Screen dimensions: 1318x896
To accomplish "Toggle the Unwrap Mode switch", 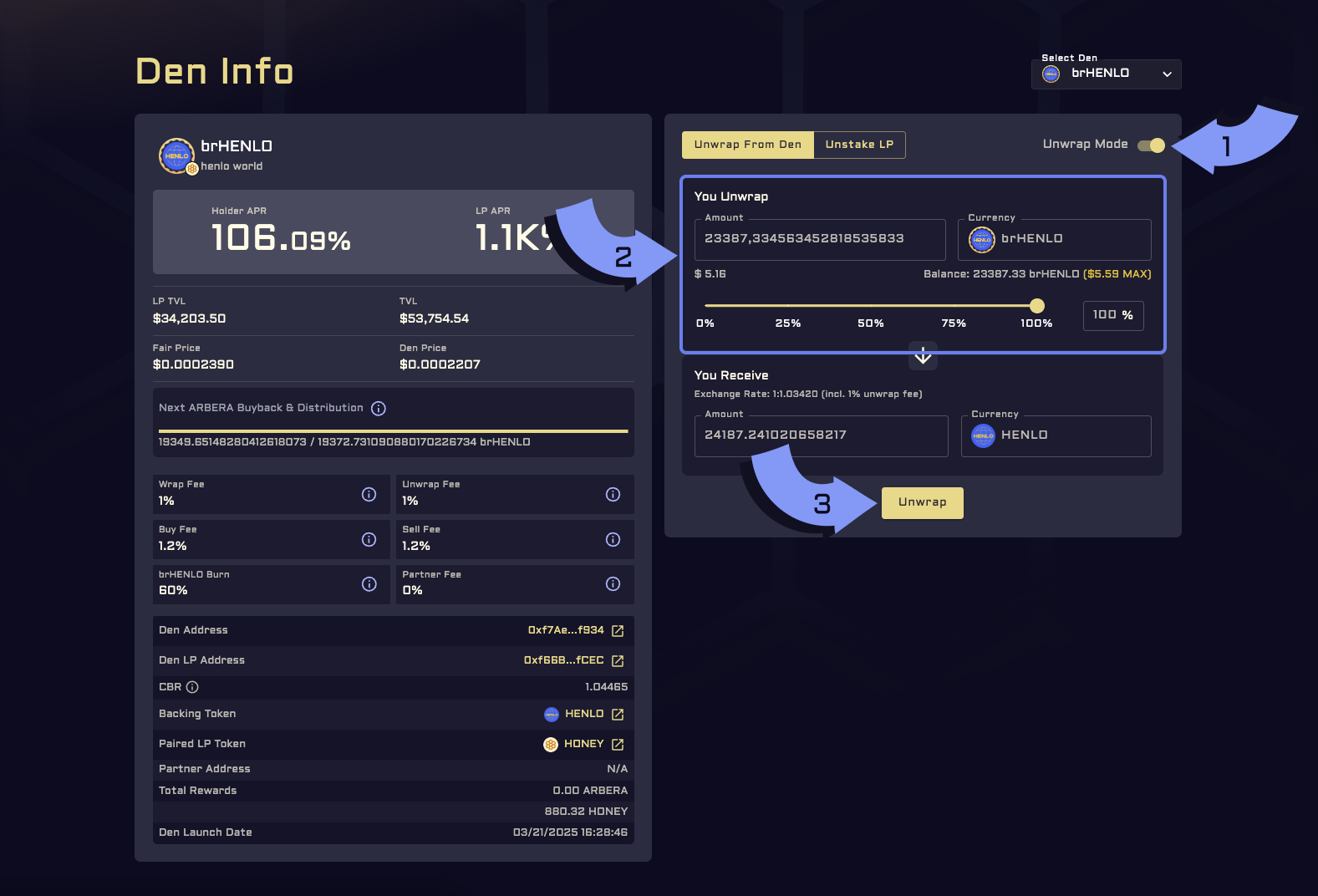I will [x=1151, y=145].
